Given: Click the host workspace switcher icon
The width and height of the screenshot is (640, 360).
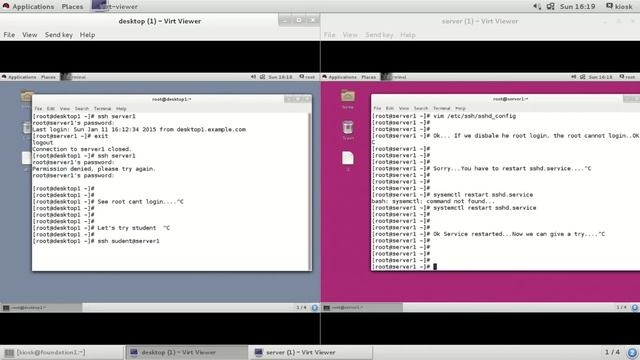Looking at the screenshot, I should [x=632, y=352].
